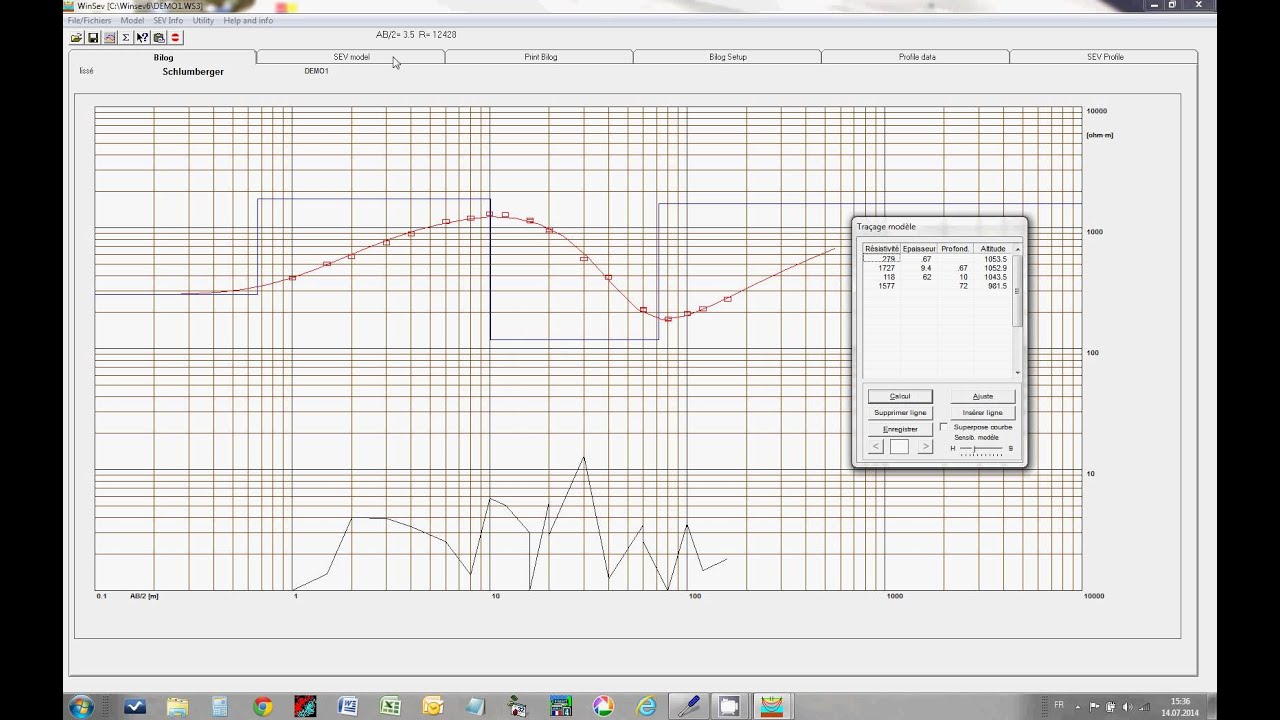Click the Ajuste button
The image size is (1280, 720).
[x=983, y=396]
